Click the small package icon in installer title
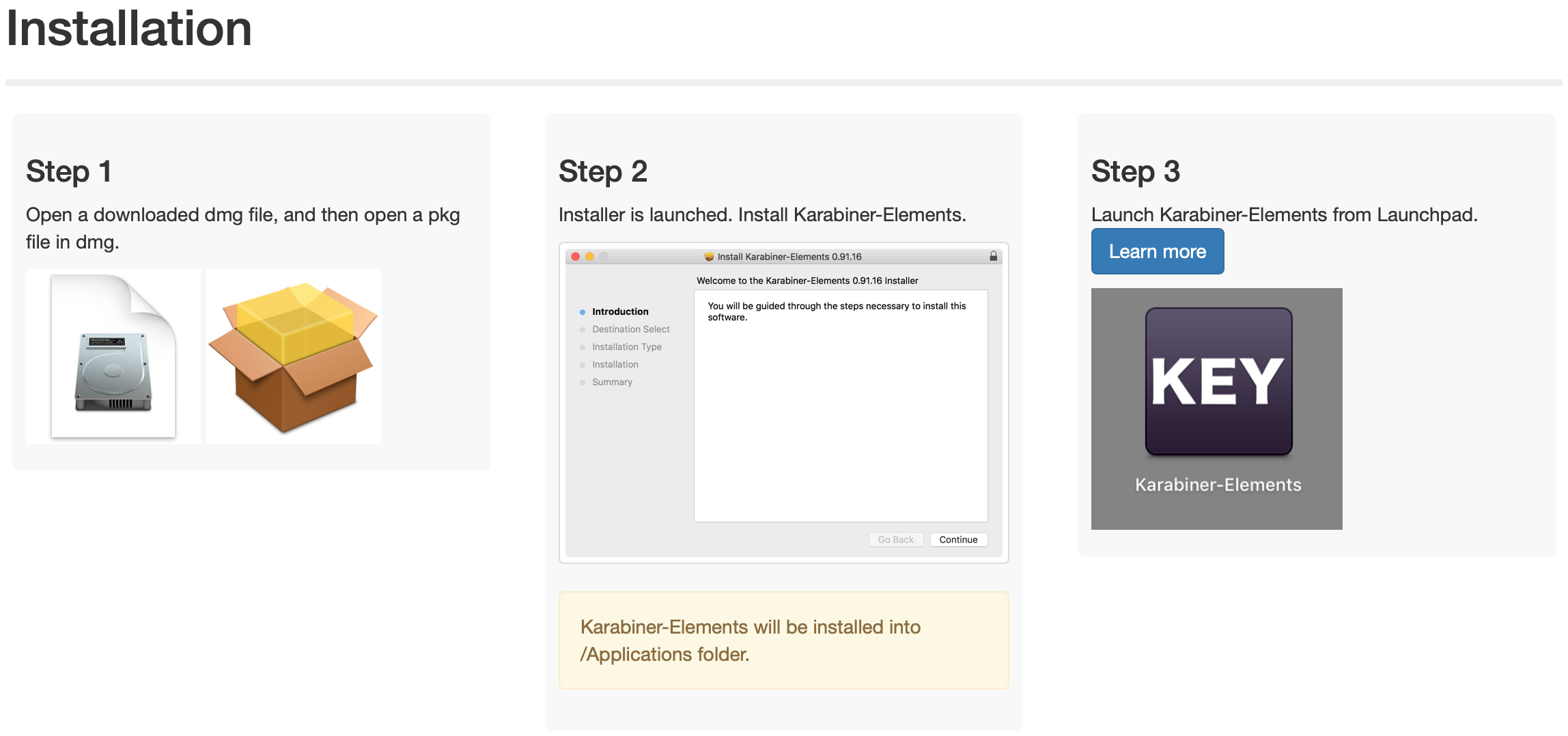This screenshot has width=1568, height=736. [x=709, y=257]
